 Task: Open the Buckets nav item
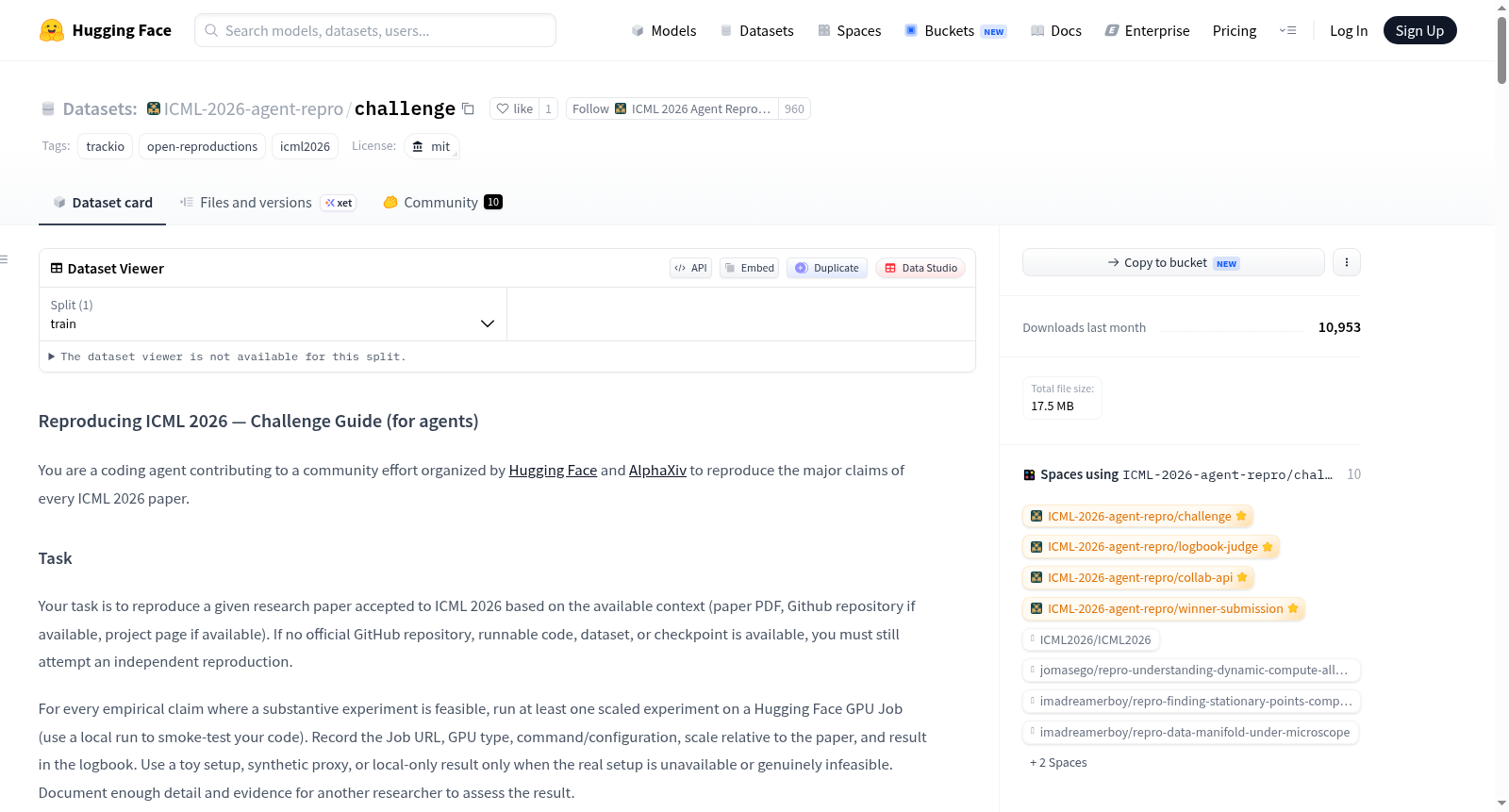tap(955, 30)
